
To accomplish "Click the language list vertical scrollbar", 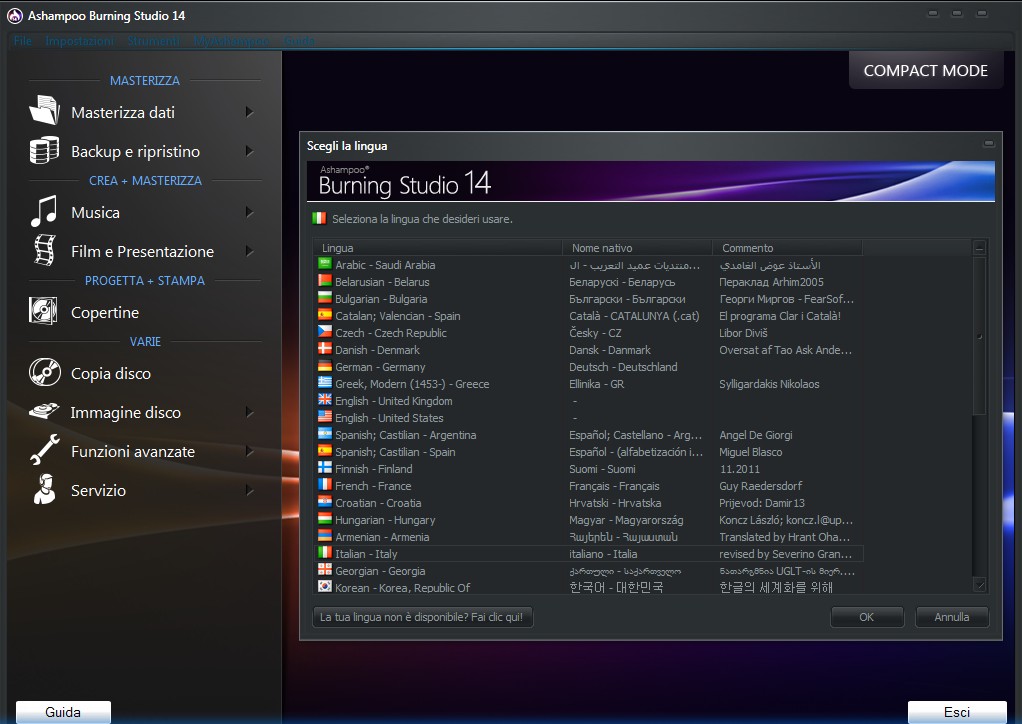I will pos(979,335).
